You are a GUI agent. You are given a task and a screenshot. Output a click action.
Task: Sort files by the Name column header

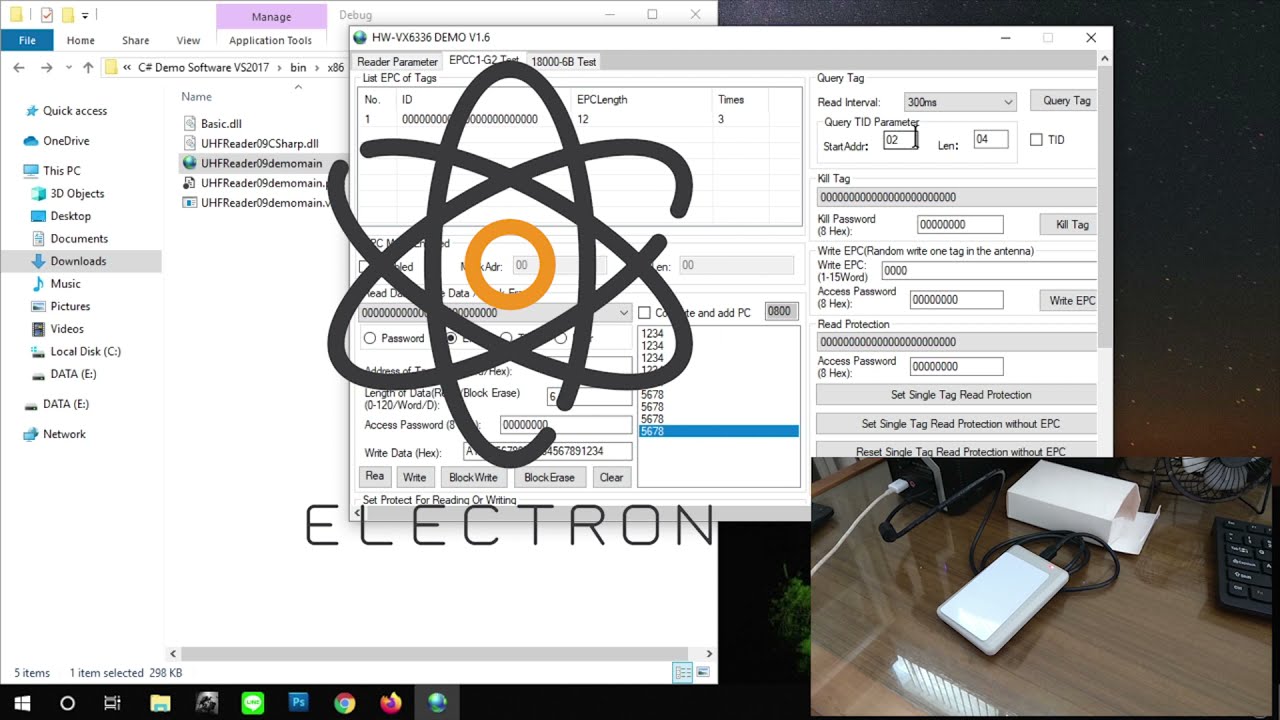point(196,97)
